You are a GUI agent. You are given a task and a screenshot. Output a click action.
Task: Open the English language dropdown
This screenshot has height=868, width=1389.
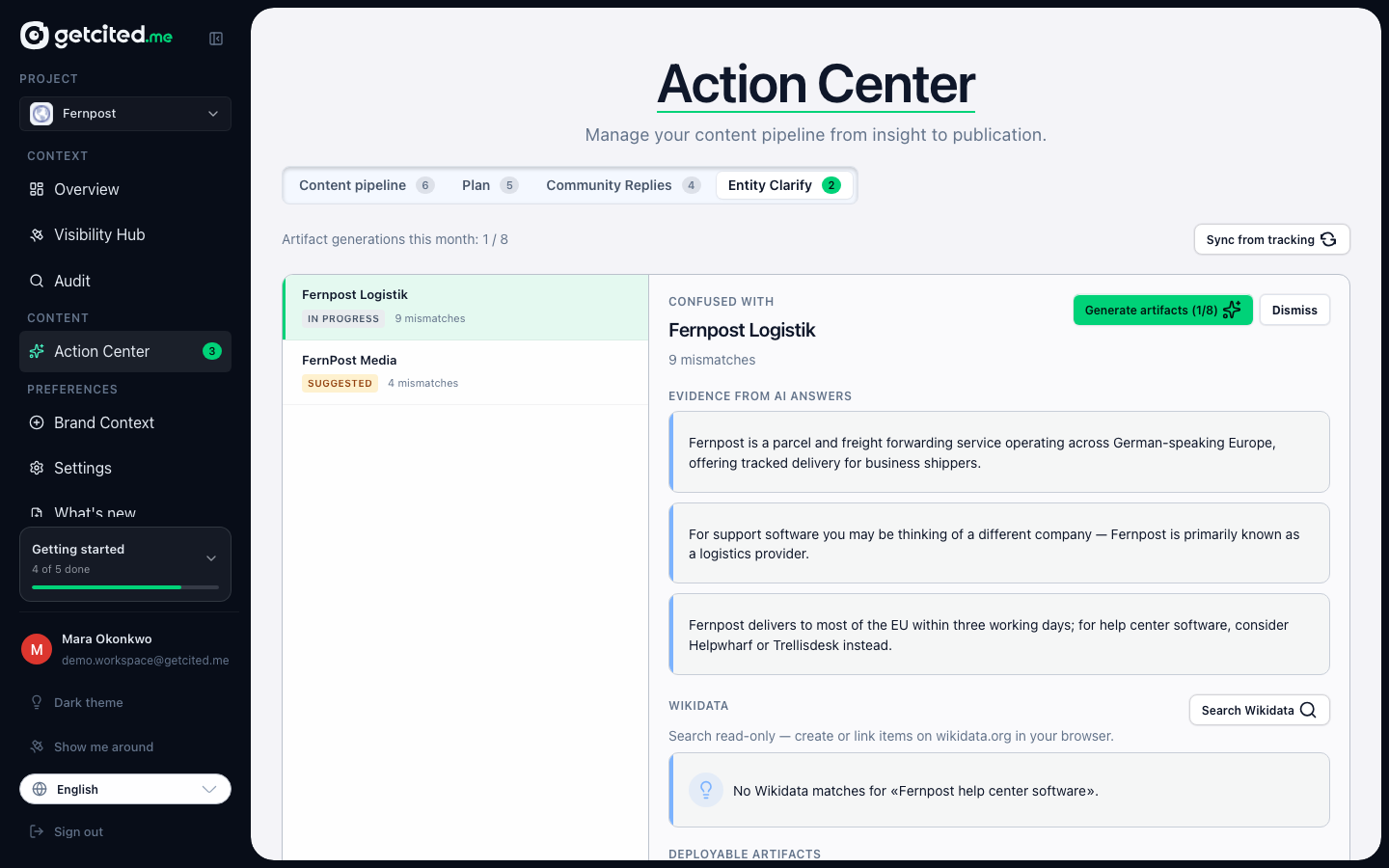point(125,789)
